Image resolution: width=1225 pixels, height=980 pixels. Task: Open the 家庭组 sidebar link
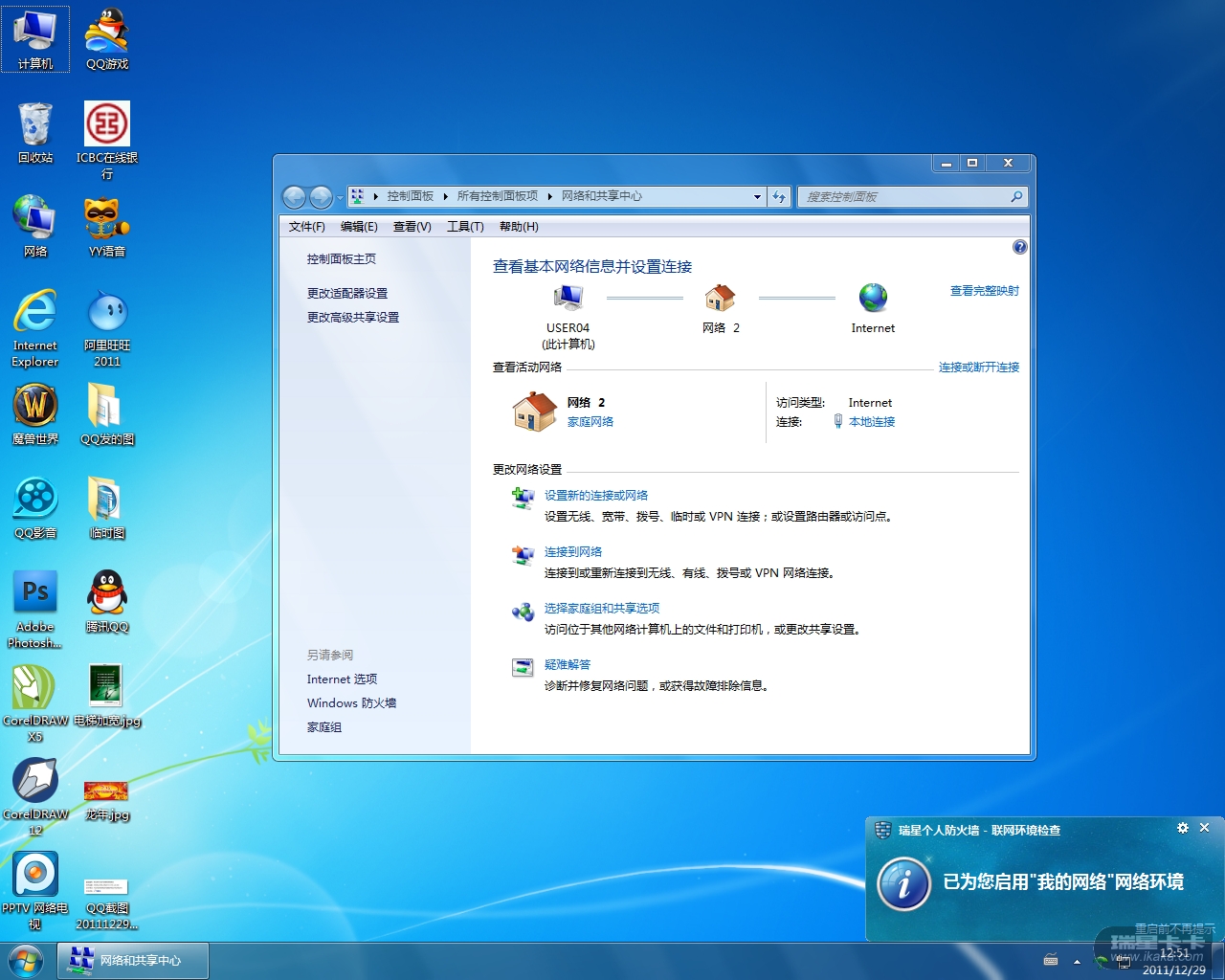click(324, 727)
